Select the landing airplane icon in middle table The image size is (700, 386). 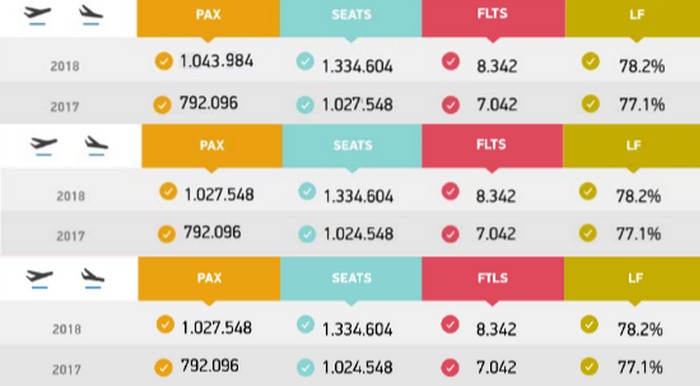(x=96, y=145)
